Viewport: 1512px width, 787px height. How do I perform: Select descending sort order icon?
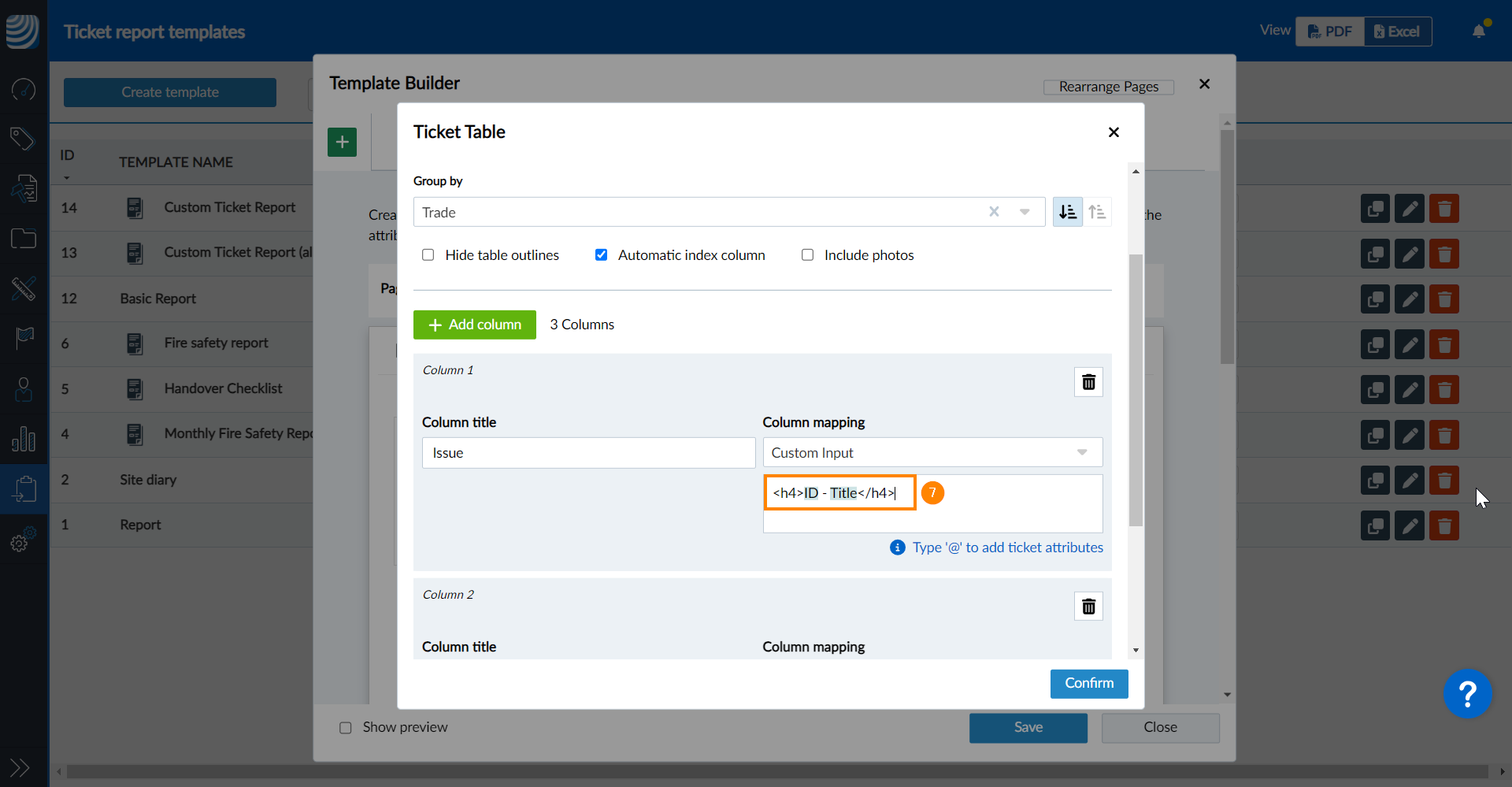click(x=1067, y=212)
